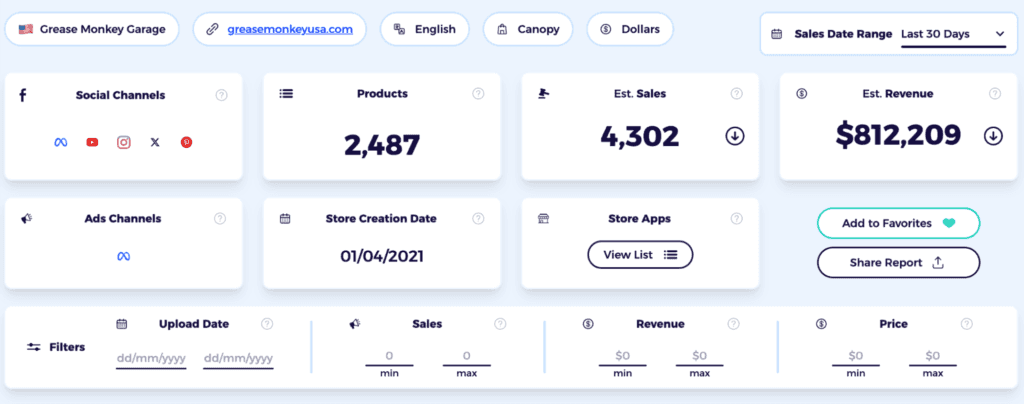Click the Upload Date end date field

coord(238,359)
